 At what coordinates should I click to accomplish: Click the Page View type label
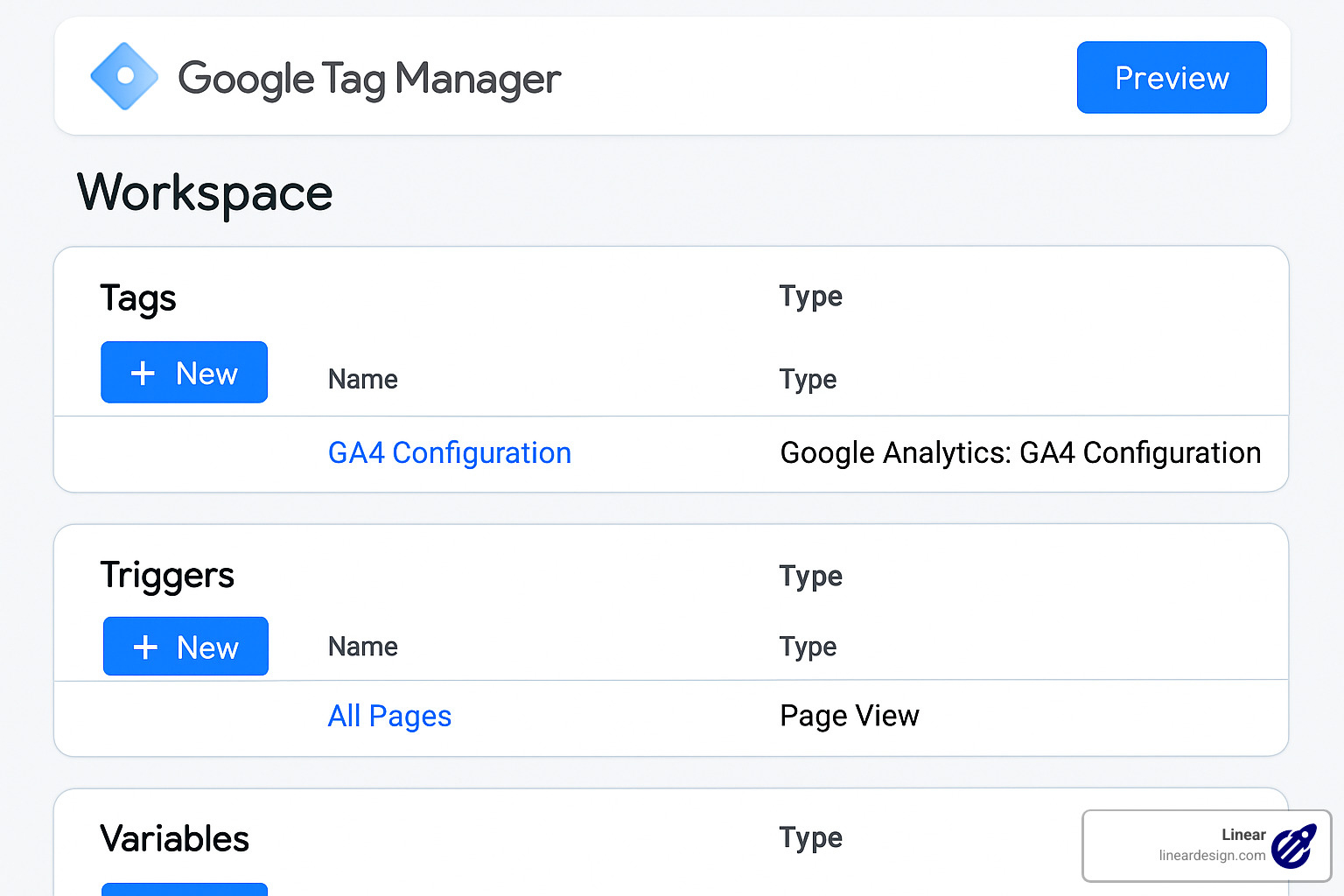tap(849, 715)
